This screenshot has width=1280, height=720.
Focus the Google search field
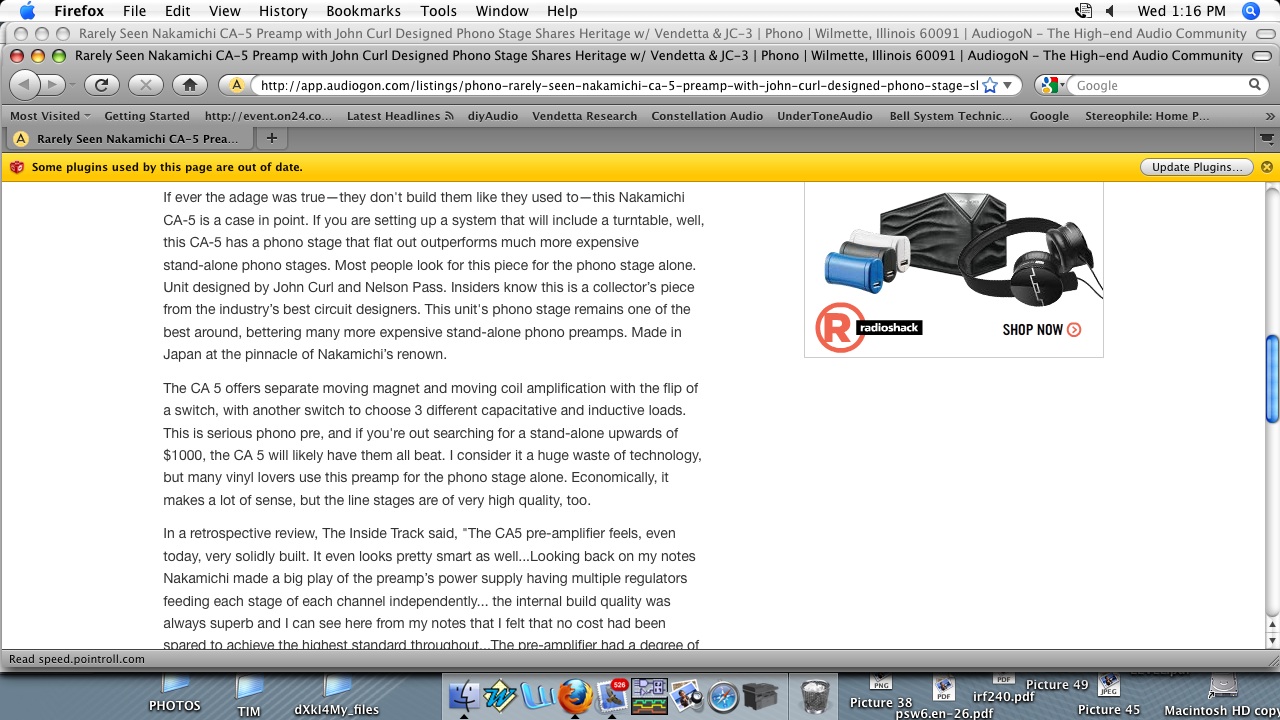(1159, 85)
